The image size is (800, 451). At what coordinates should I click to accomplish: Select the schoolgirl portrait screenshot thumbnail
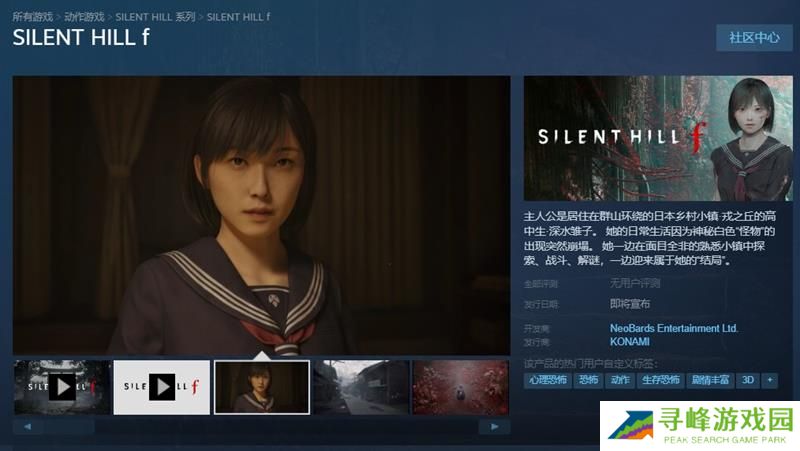tap(262, 387)
